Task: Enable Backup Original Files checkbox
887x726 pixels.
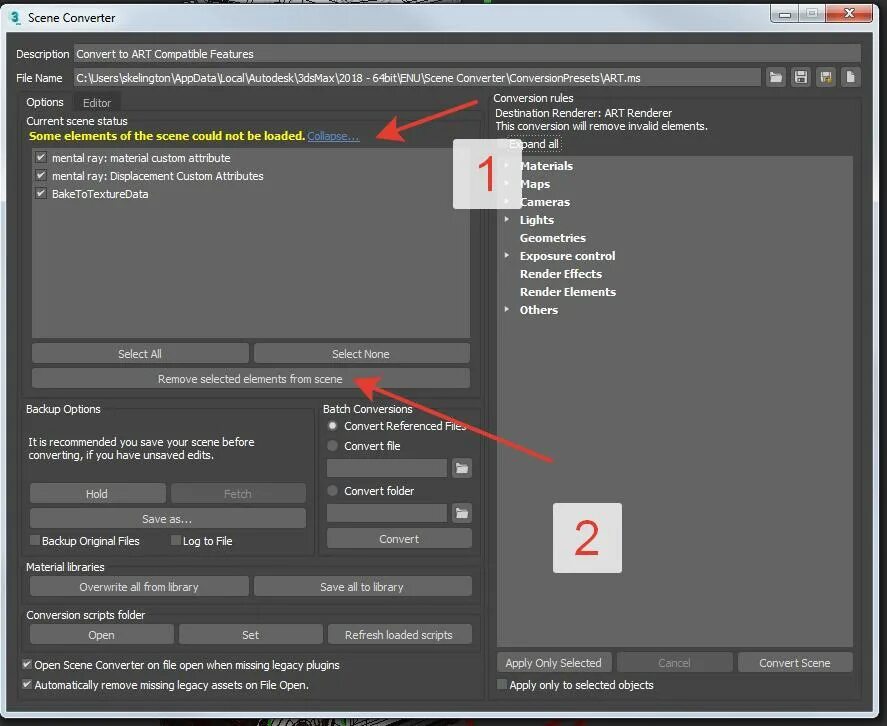Action: pyautogui.click(x=35, y=540)
